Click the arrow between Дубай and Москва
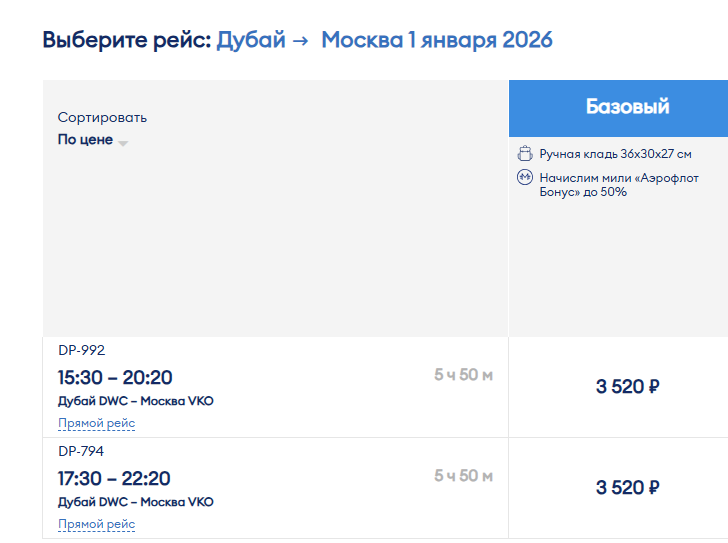Screen dimensions: 728x543 coord(301,42)
